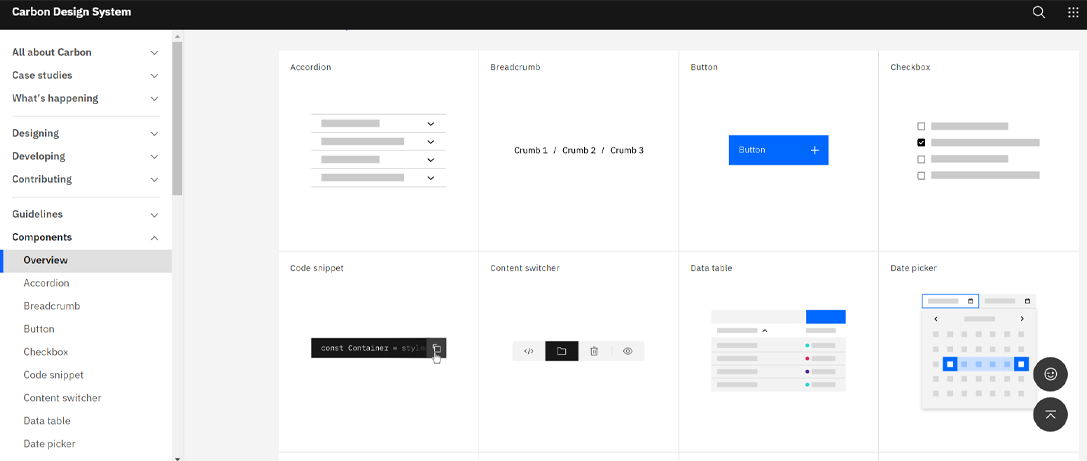The height and width of the screenshot is (461, 1087).
Task: Open the app switcher grid icon
Action: [1072, 12]
